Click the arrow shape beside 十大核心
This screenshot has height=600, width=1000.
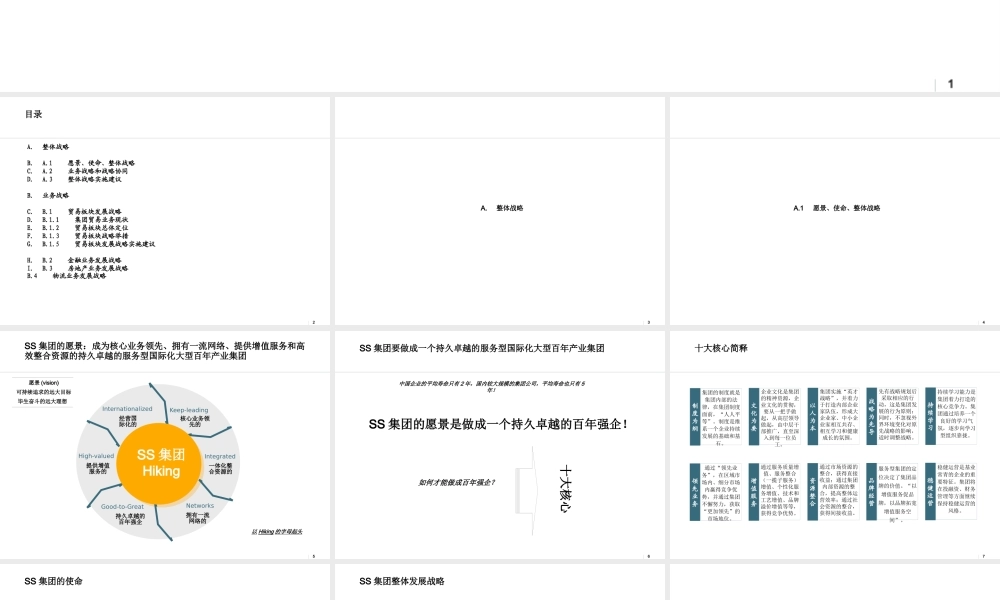(527, 491)
